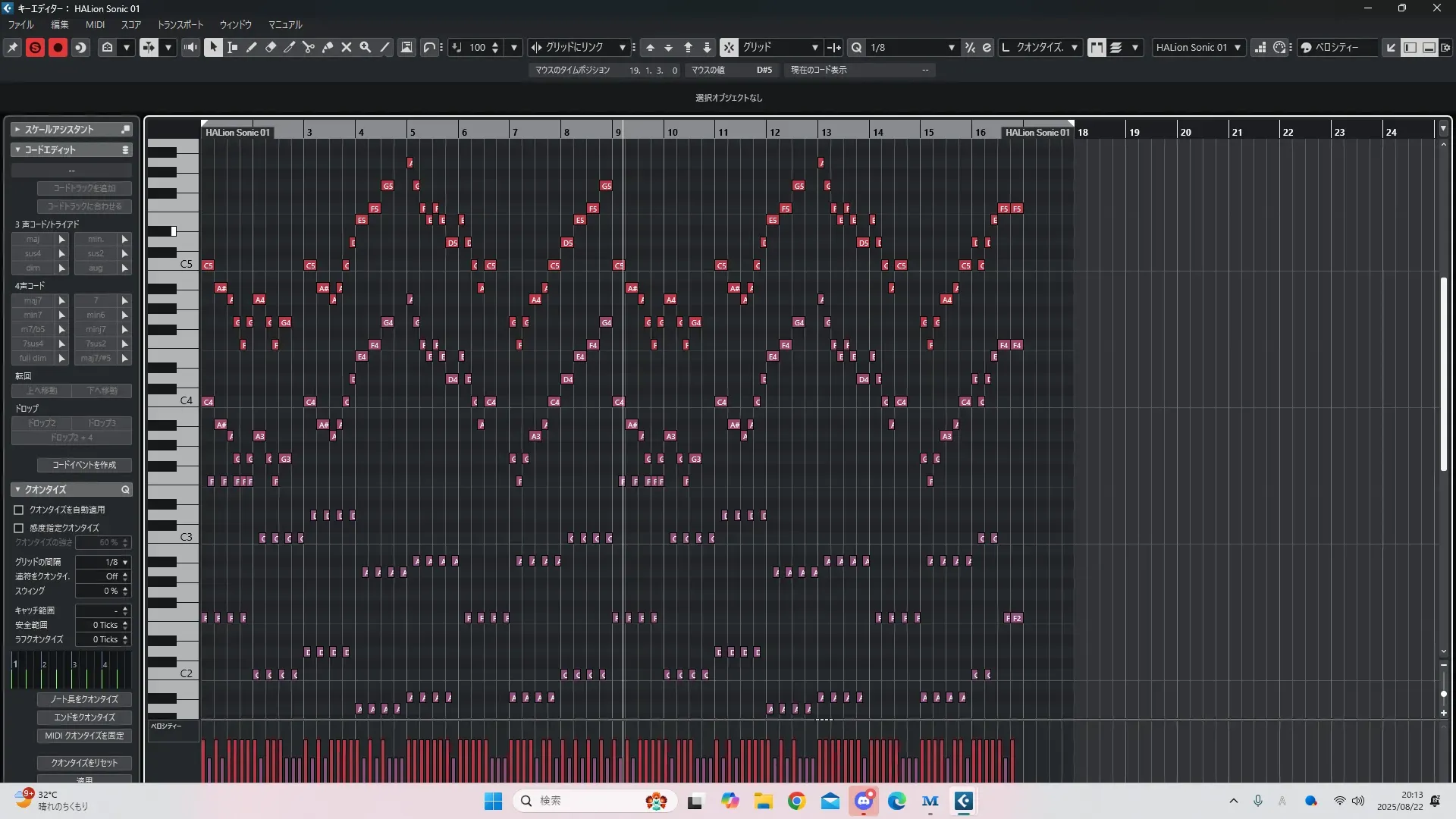This screenshot has width=1456, height=819.
Task: Check the 感度指定クオンタイズ option
Action: [x=19, y=528]
